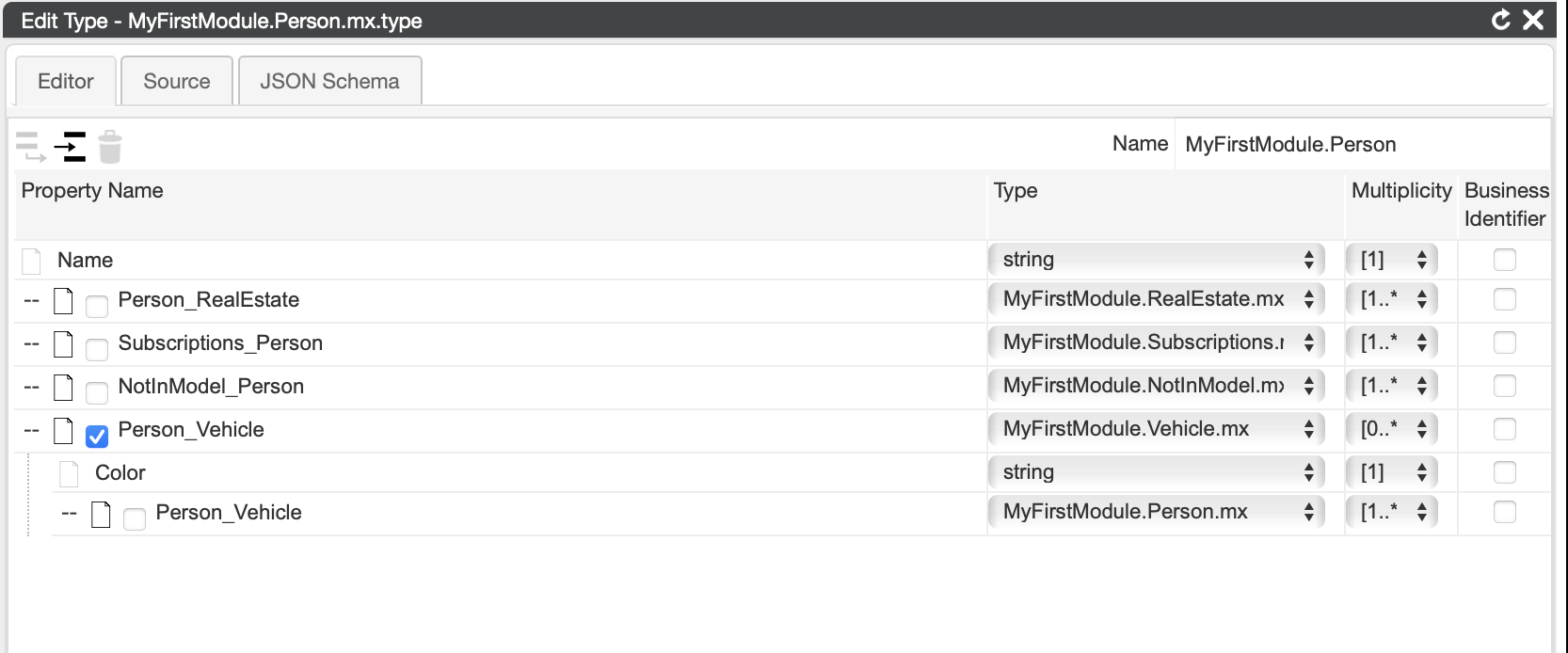Tick Business Identifier checkbox for Name row
Screen dimensions: 1568x653
point(1504,260)
